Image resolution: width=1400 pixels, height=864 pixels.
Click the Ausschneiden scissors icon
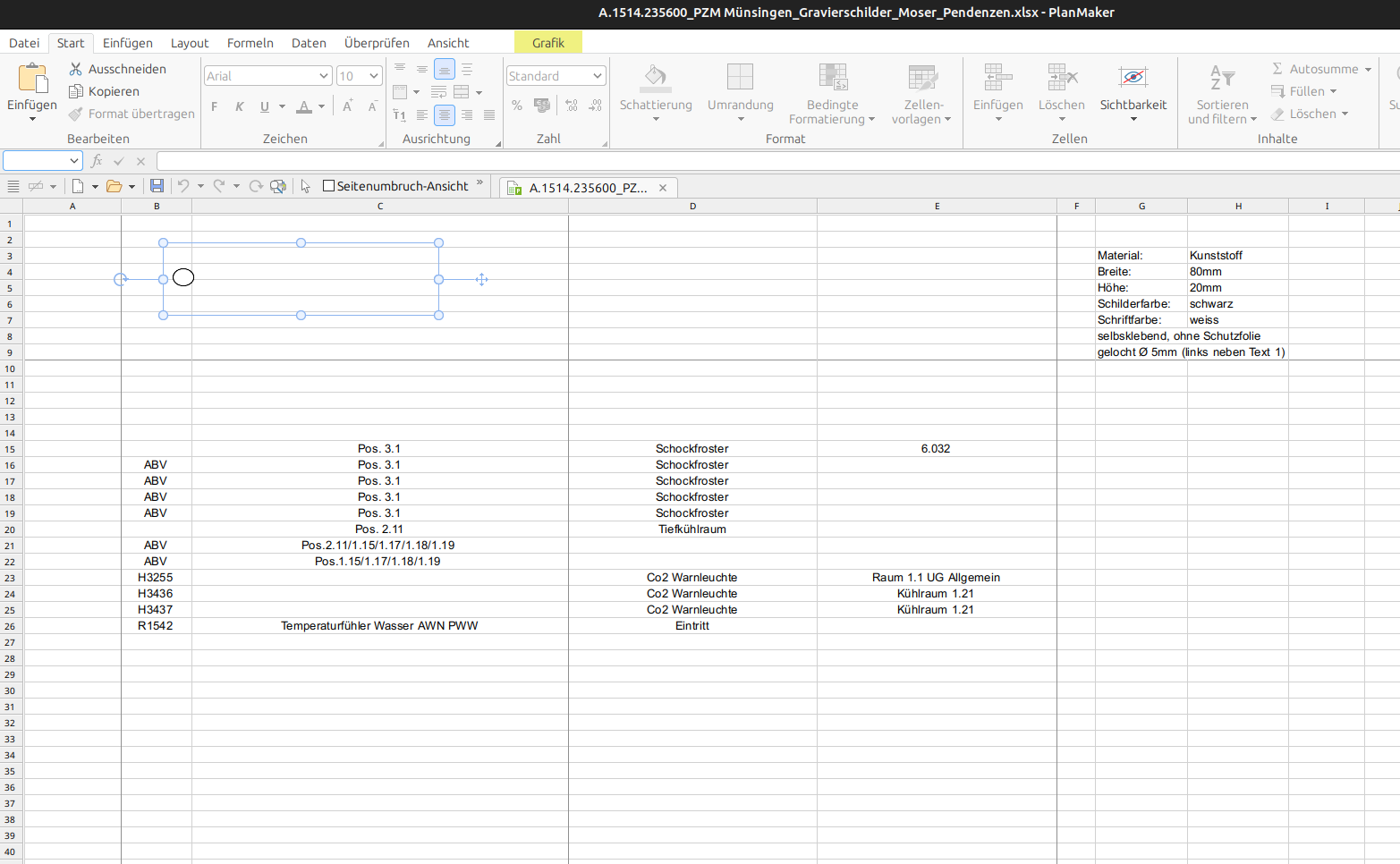pyautogui.click(x=76, y=69)
